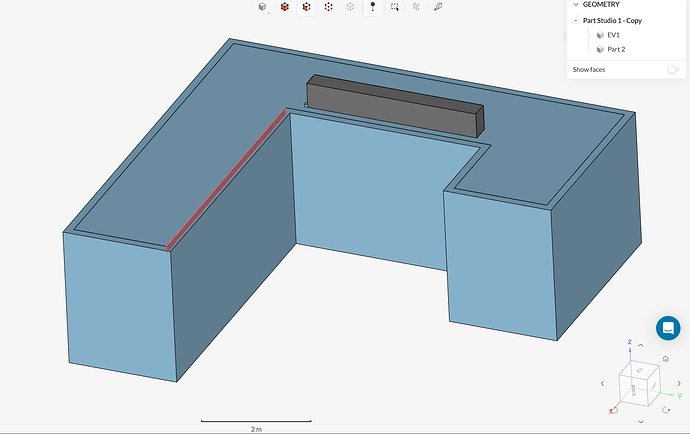The width and height of the screenshot is (690, 434).
Task: Select Part 2 in the geometry tree
Action: [x=616, y=49]
